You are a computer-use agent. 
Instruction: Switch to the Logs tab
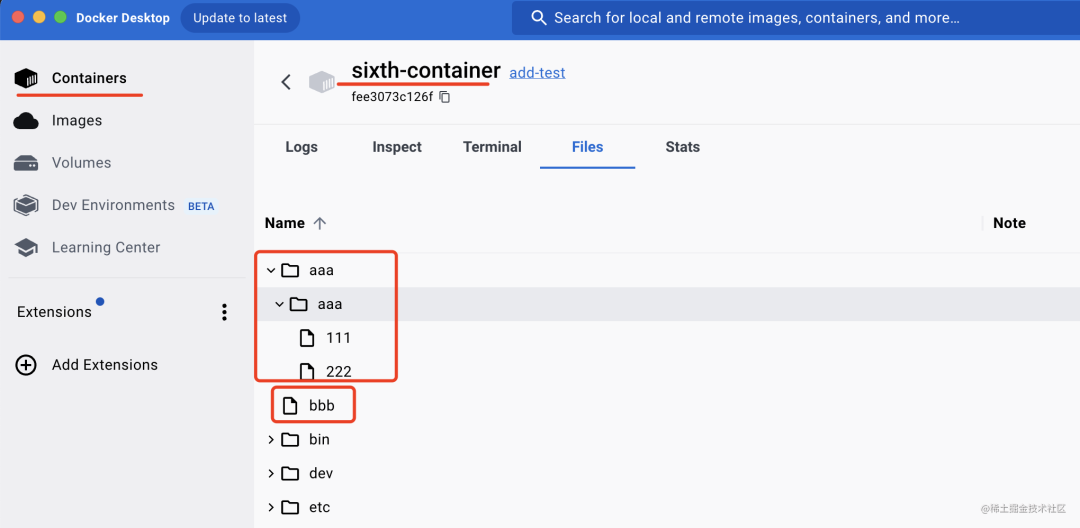pos(301,147)
